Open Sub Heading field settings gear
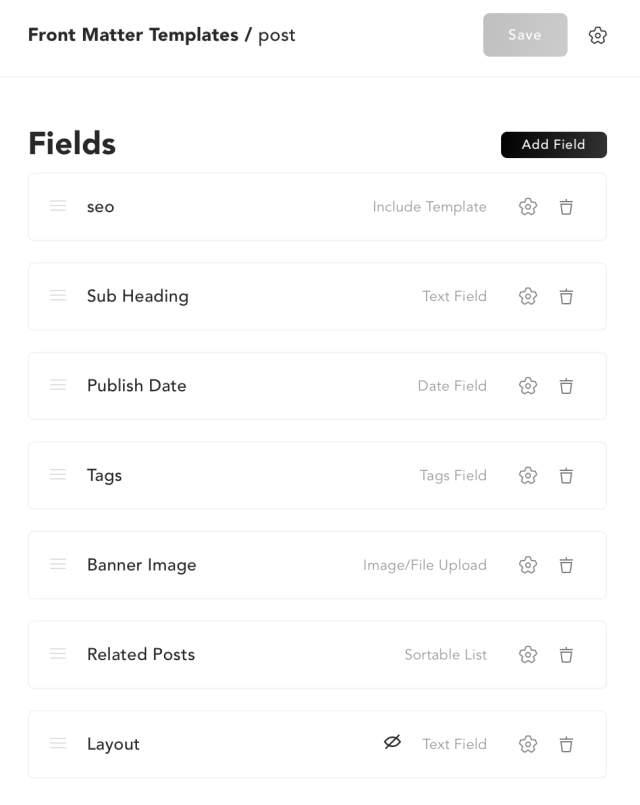 (x=528, y=296)
